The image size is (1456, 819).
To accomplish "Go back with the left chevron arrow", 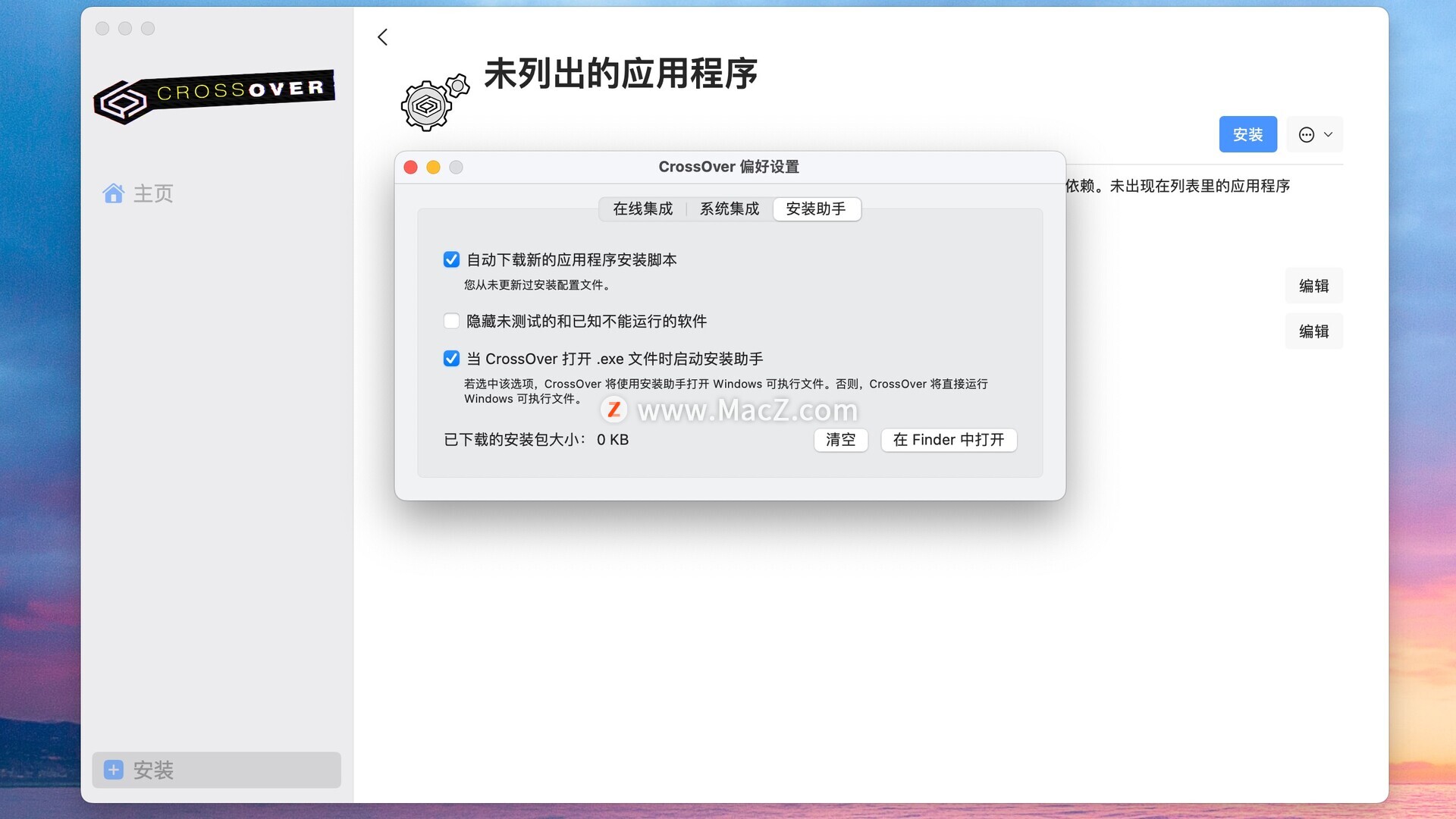I will 382,37.
